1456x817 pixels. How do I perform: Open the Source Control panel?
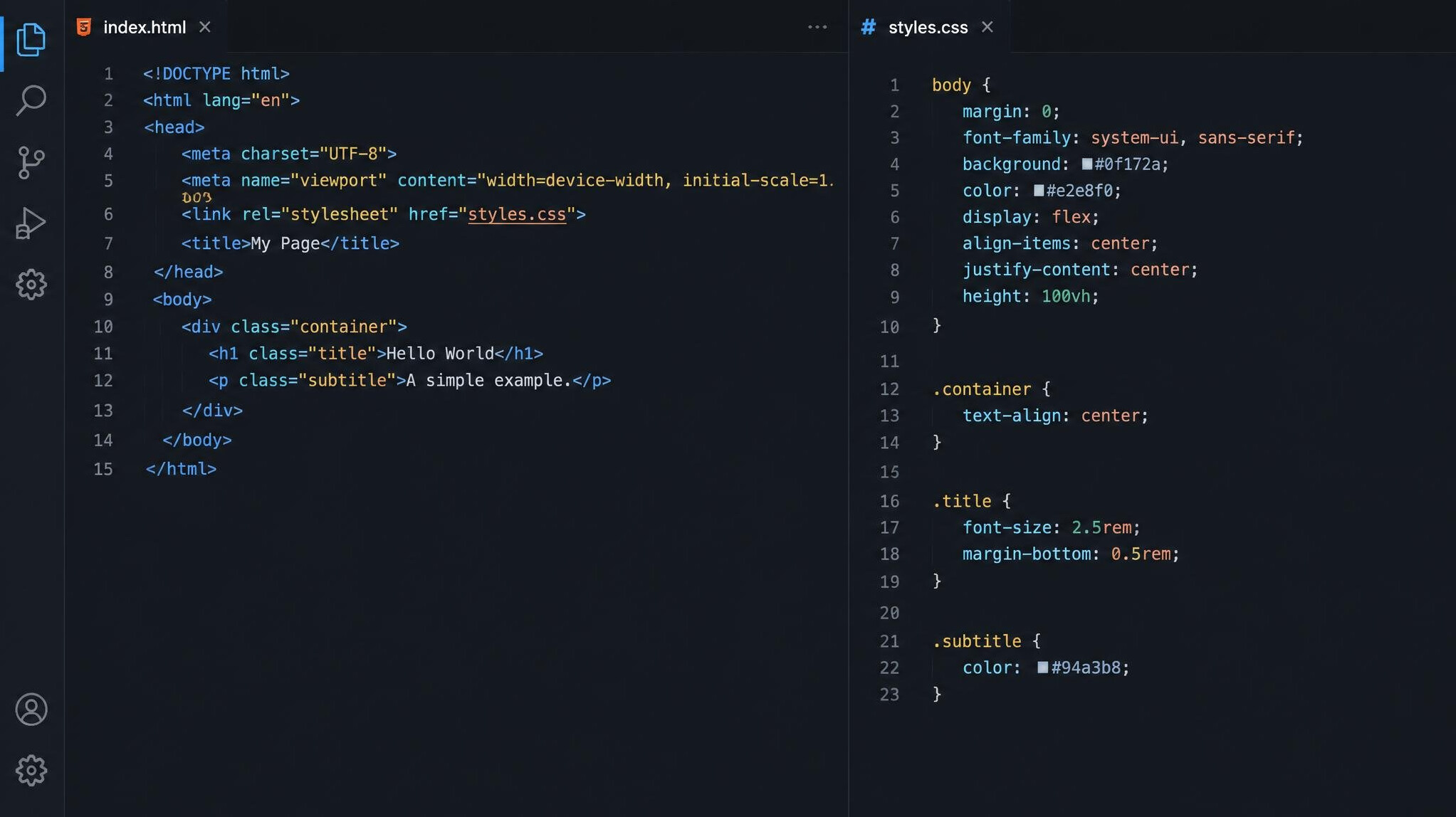pyautogui.click(x=31, y=163)
